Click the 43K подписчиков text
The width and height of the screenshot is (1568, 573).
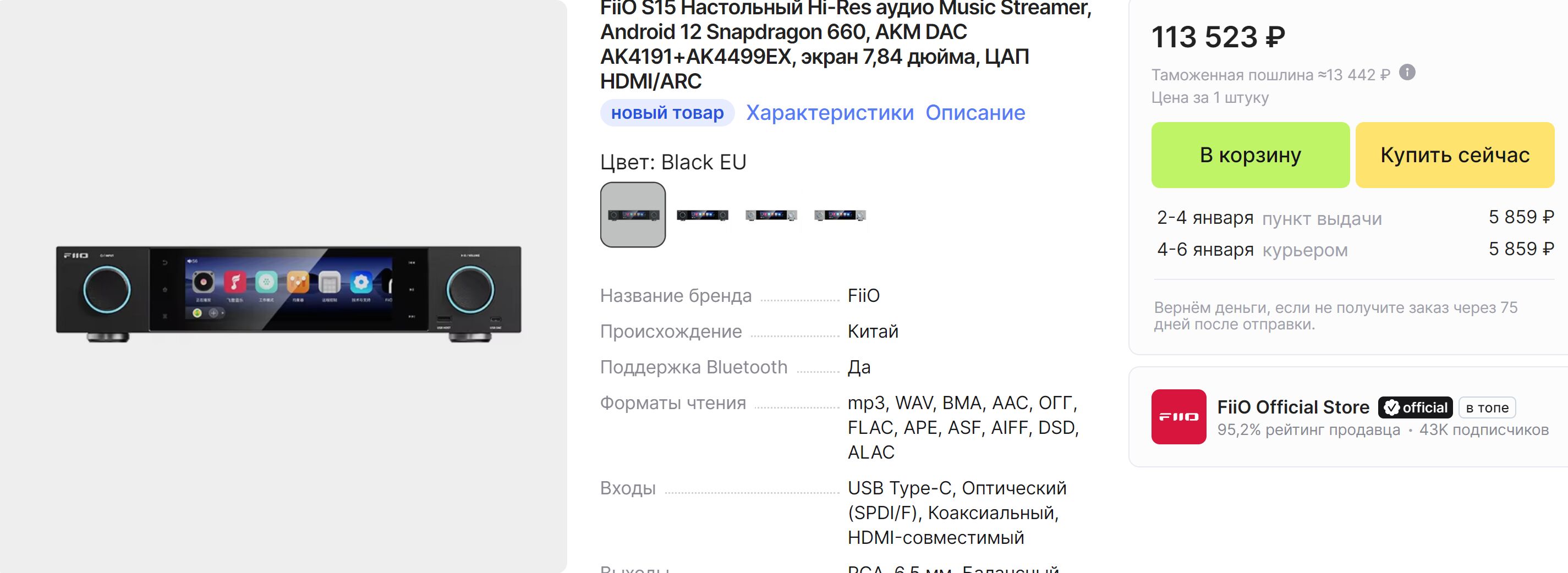tap(1484, 430)
